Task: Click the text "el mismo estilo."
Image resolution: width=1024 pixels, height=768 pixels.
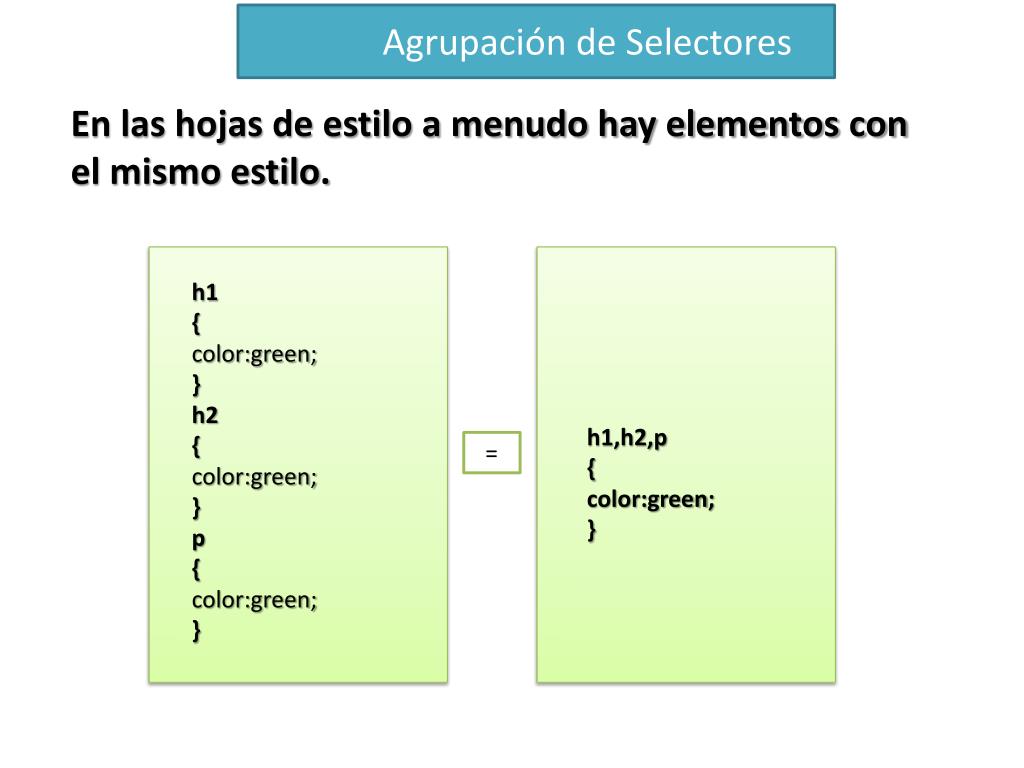Action: (200, 173)
